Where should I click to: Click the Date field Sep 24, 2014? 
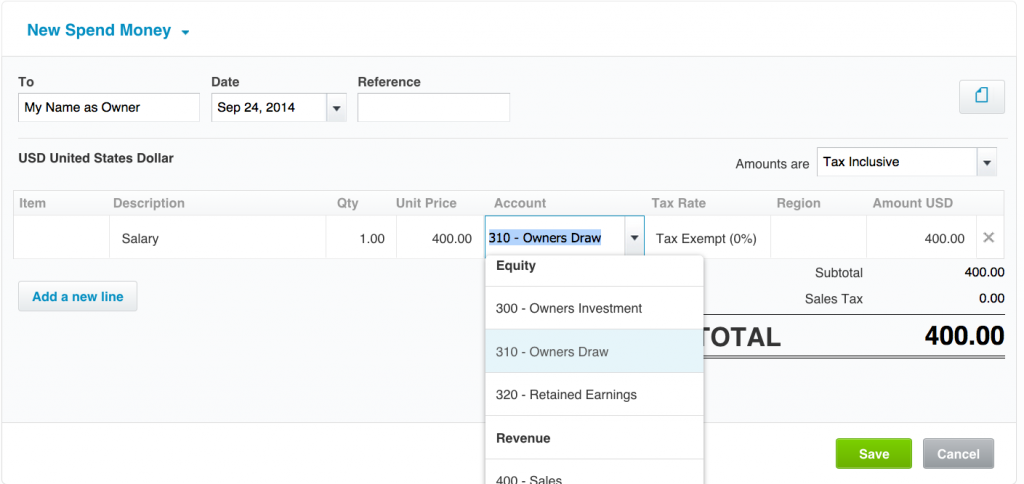point(269,108)
